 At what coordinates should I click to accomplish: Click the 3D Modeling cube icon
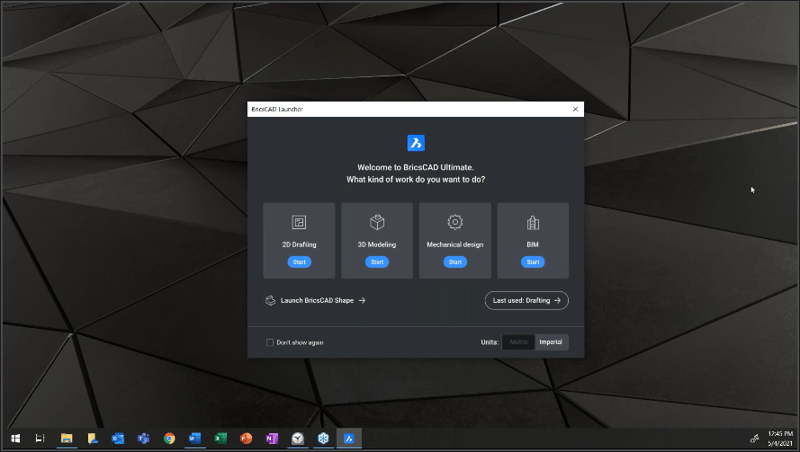(377, 222)
